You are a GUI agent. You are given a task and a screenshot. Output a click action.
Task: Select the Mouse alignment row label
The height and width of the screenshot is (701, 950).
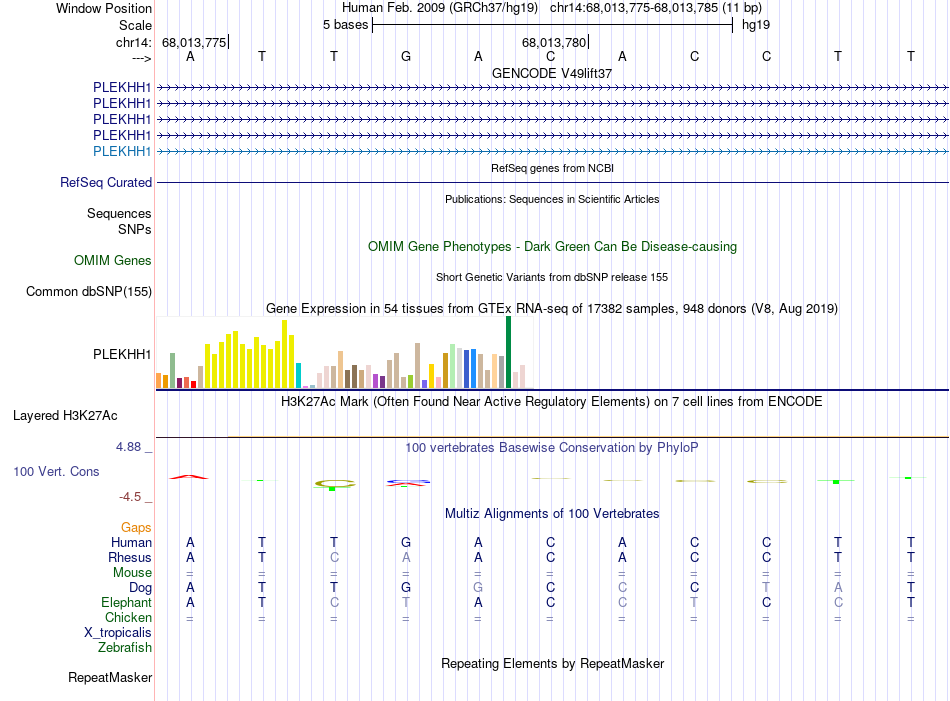click(132, 573)
